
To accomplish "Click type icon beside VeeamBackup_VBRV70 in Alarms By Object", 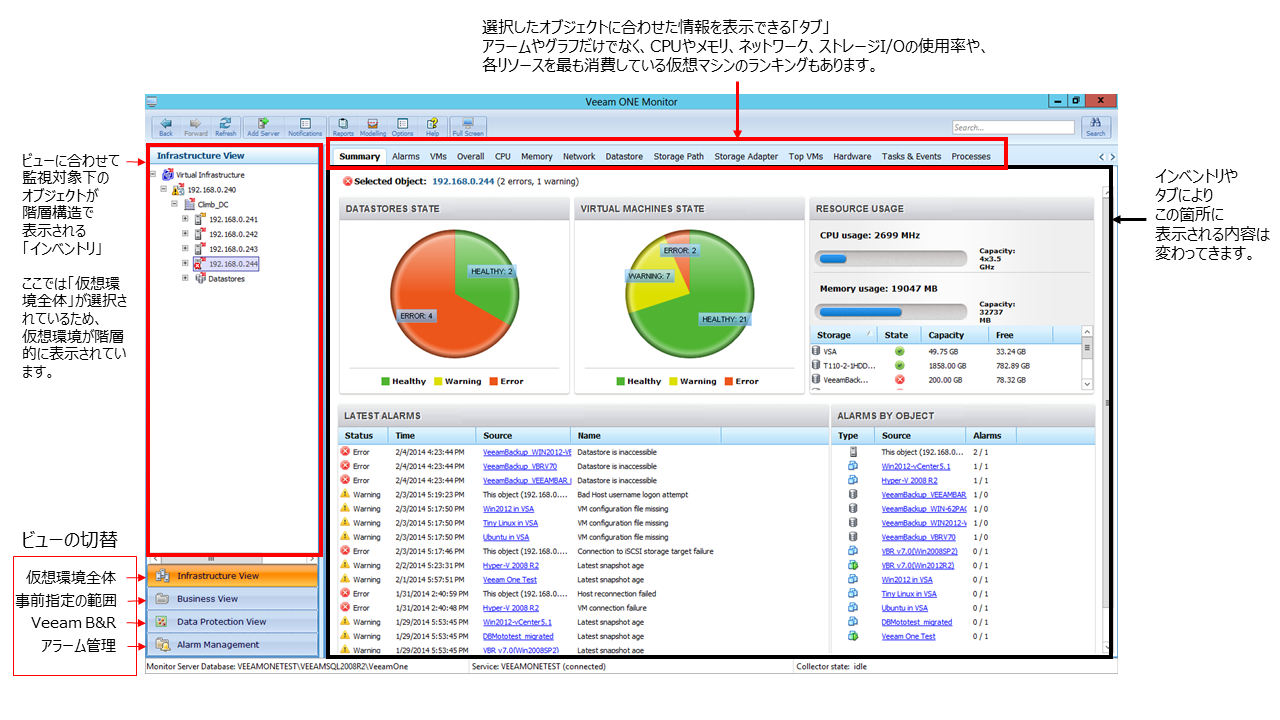I will tap(853, 536).
